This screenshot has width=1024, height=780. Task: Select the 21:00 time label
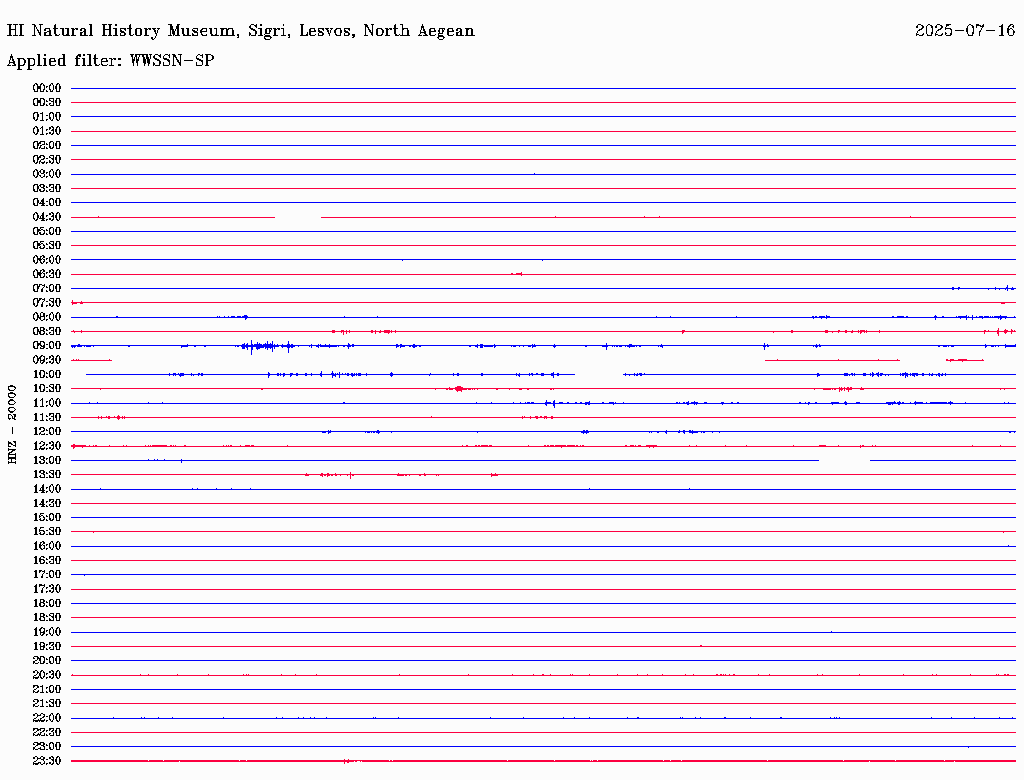click(x=47, y=689)
